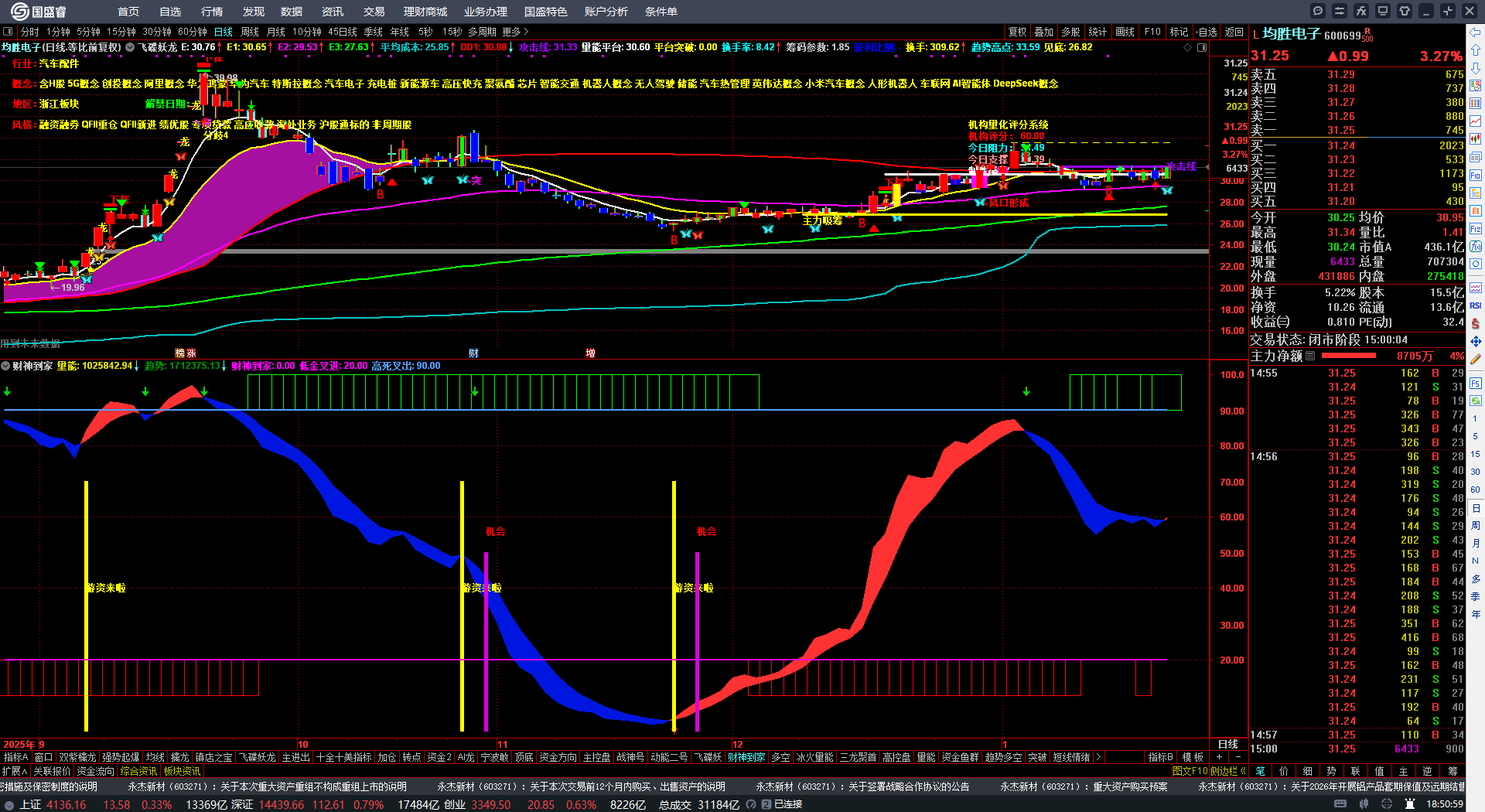Open the settings sliders icon in title bar
The height and width of the screenshot is (812, 1485).
coord(1340,11)
